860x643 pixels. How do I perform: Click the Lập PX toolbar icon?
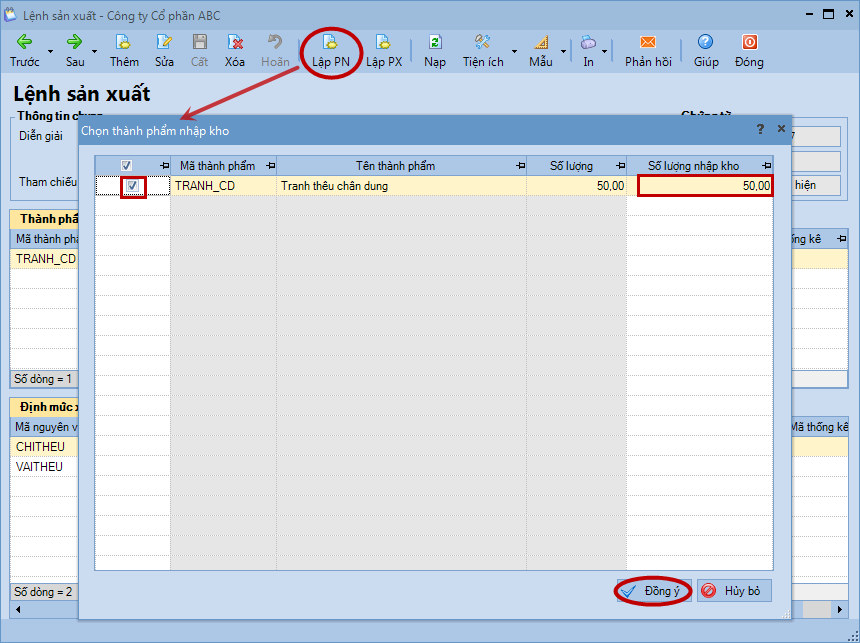[x=383, y=43]
